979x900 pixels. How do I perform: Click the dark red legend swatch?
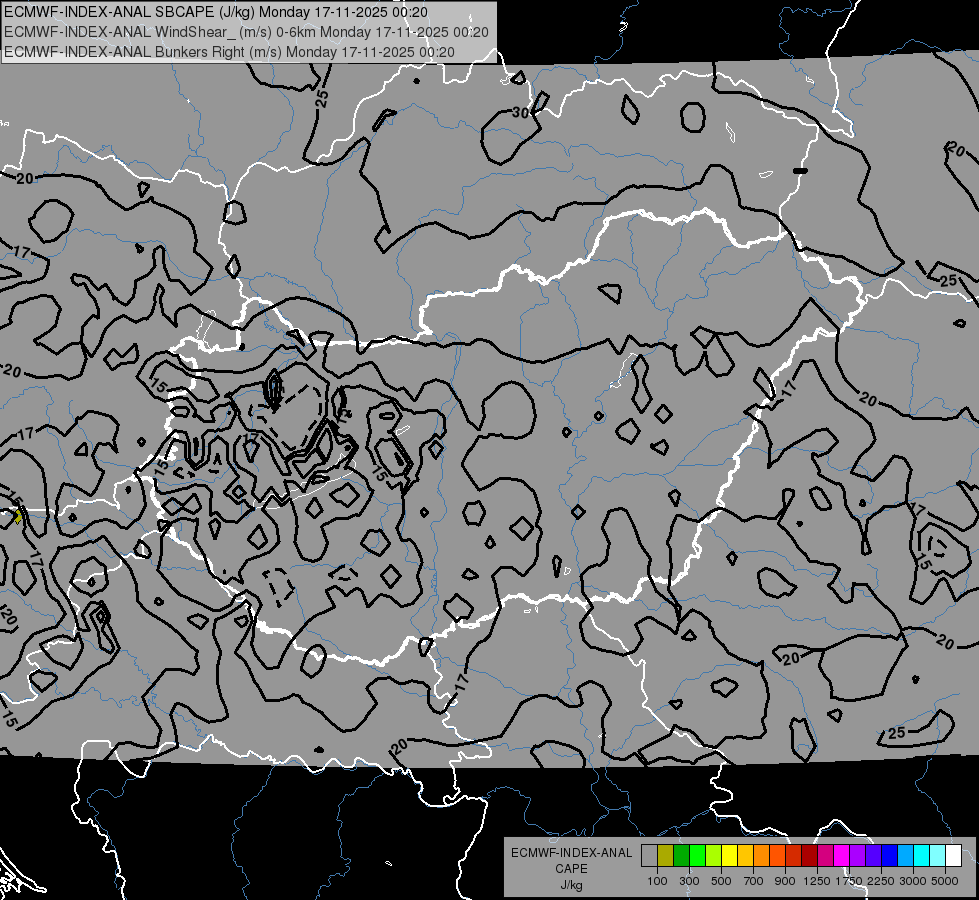(810, 855)
